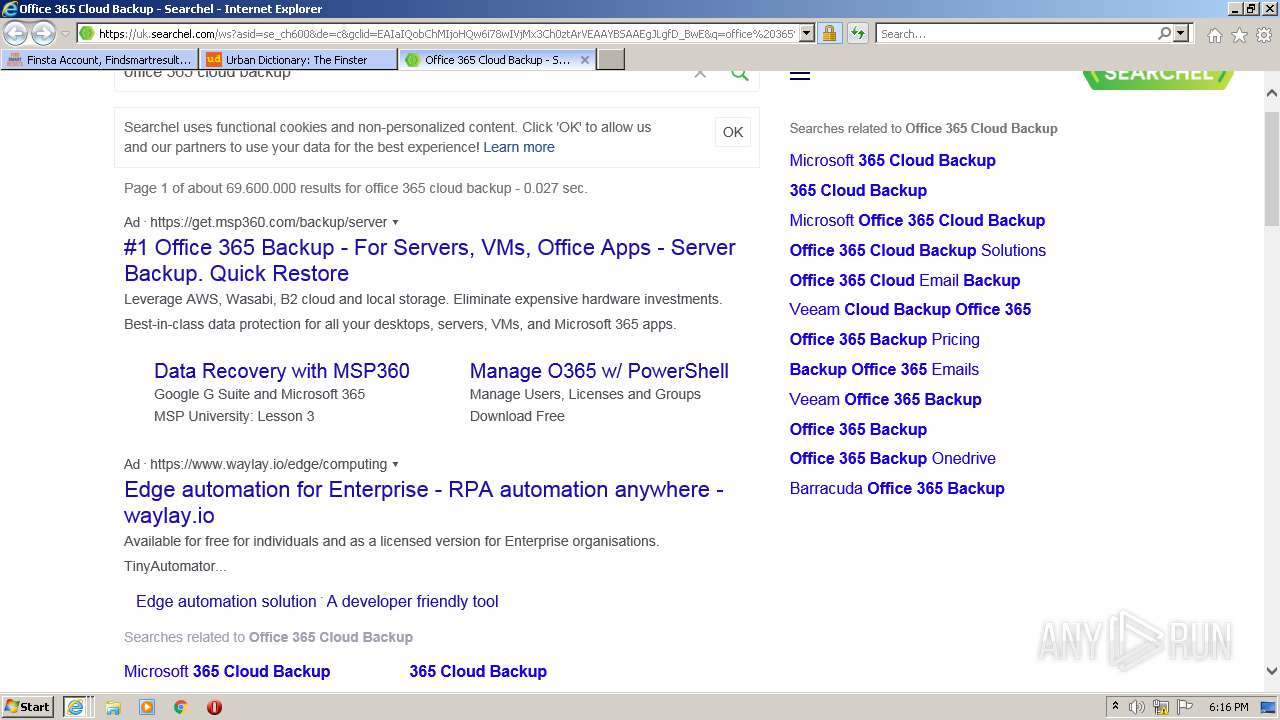Viewport: 1280px width, 720px height.
Task: Click the vertical scrollbar down arrow
Action: tap(1272, 671)
